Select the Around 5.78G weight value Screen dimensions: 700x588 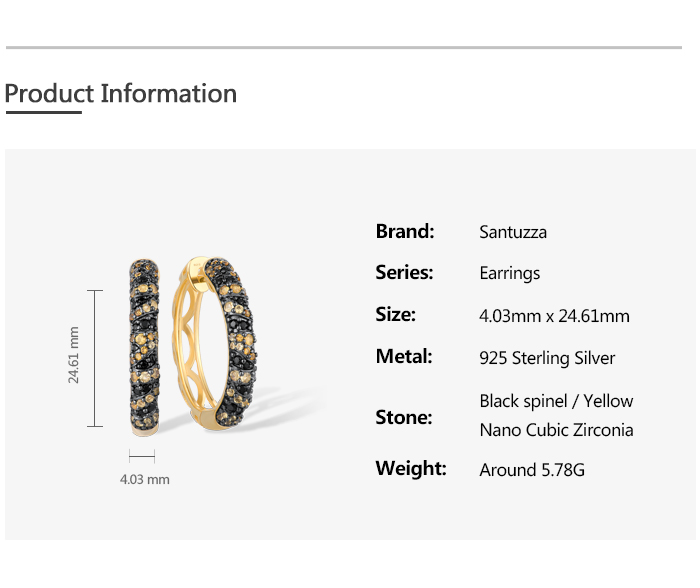[x=532, y=469]
